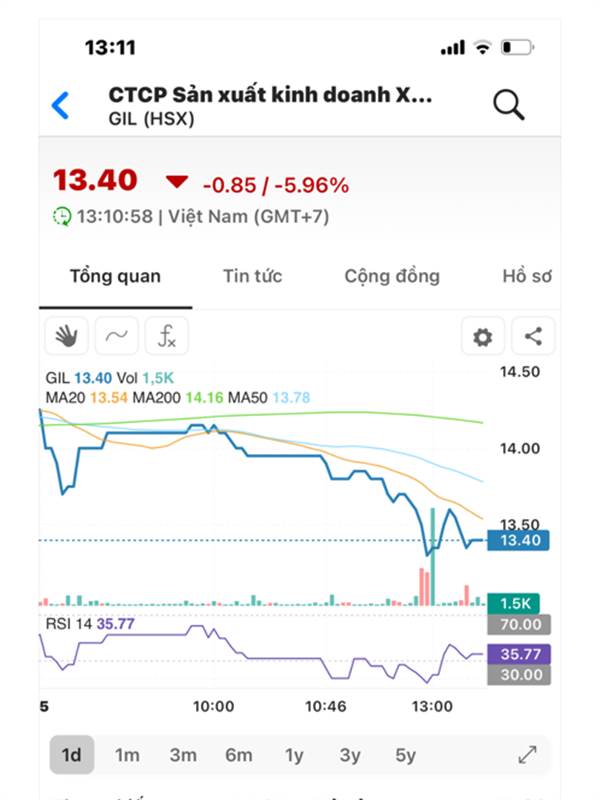600x800 pixels.
Task: Tap the clock icon beside 13:10:58
Action: tap(62, 216)
